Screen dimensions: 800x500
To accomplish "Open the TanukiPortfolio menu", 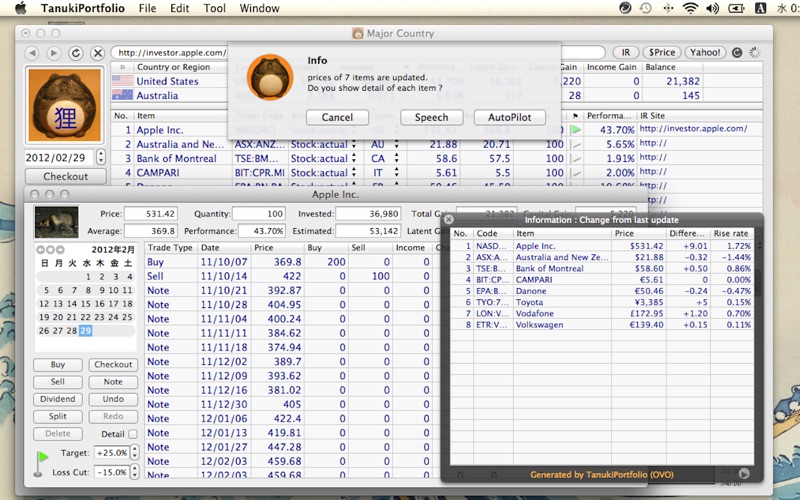I will point(82,8).
